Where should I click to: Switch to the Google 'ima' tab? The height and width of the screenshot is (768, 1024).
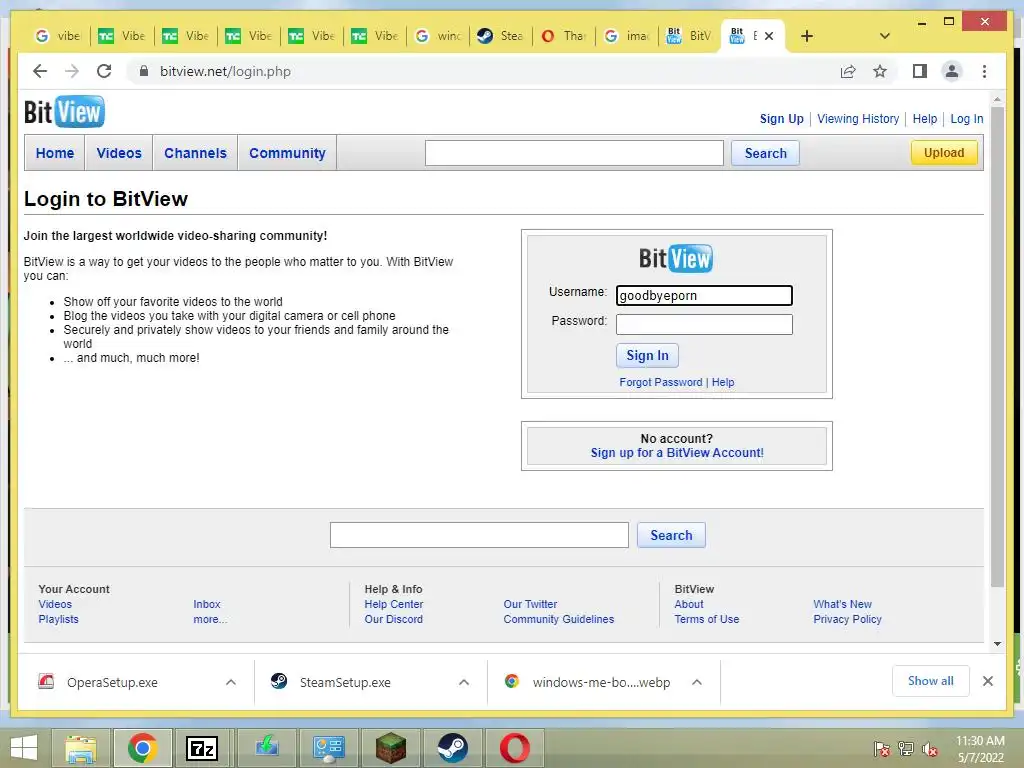tap(627, 36)
